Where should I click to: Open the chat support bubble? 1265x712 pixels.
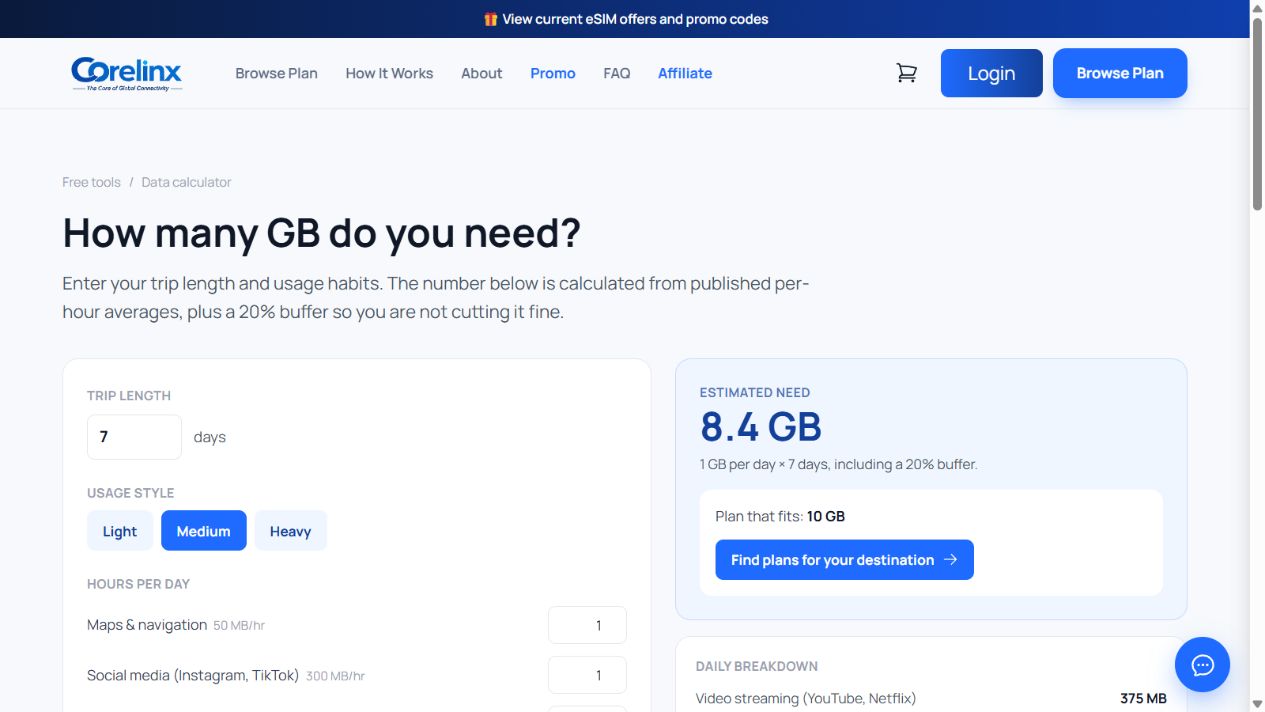click(1202, 664)
